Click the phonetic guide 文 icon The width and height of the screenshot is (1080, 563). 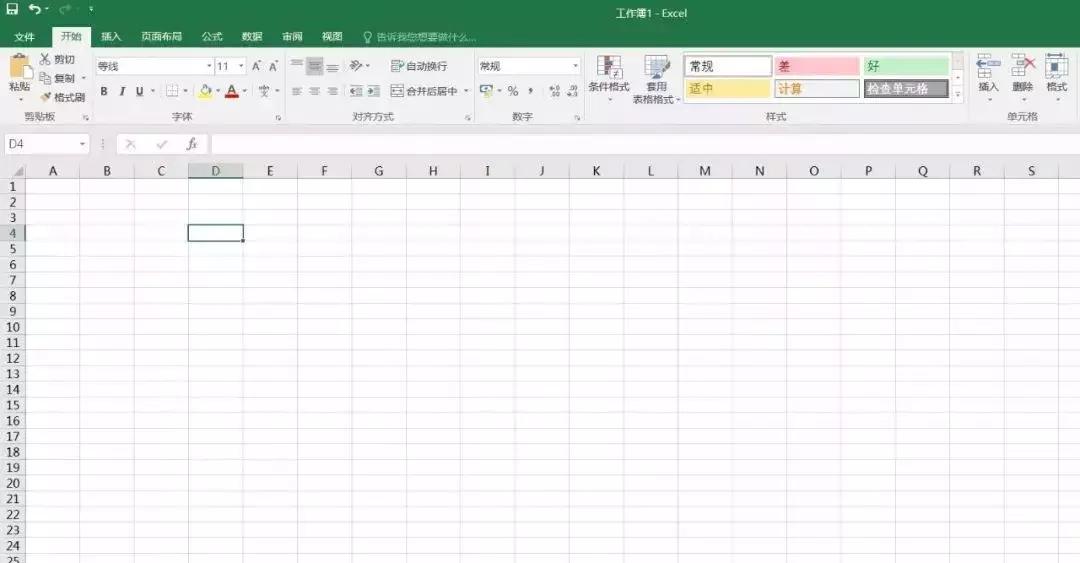click(x=264, y=91)
